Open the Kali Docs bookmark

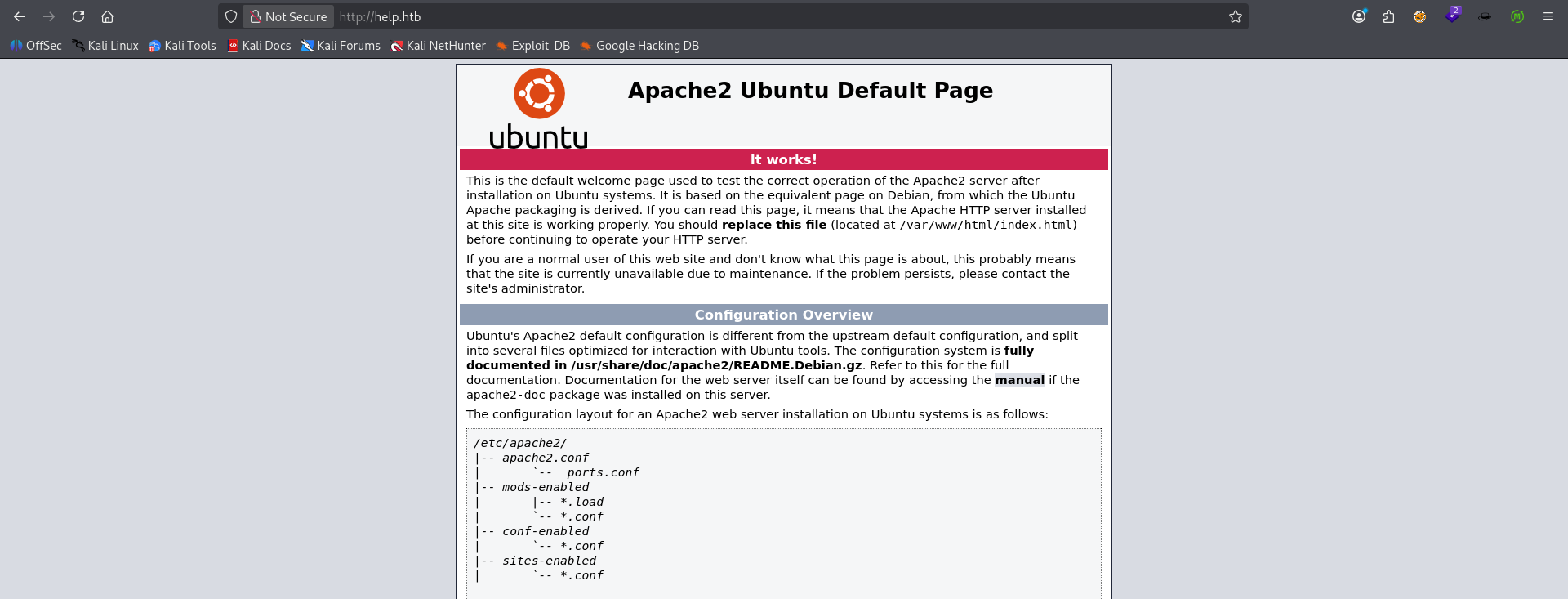click(x=259, y=46)
